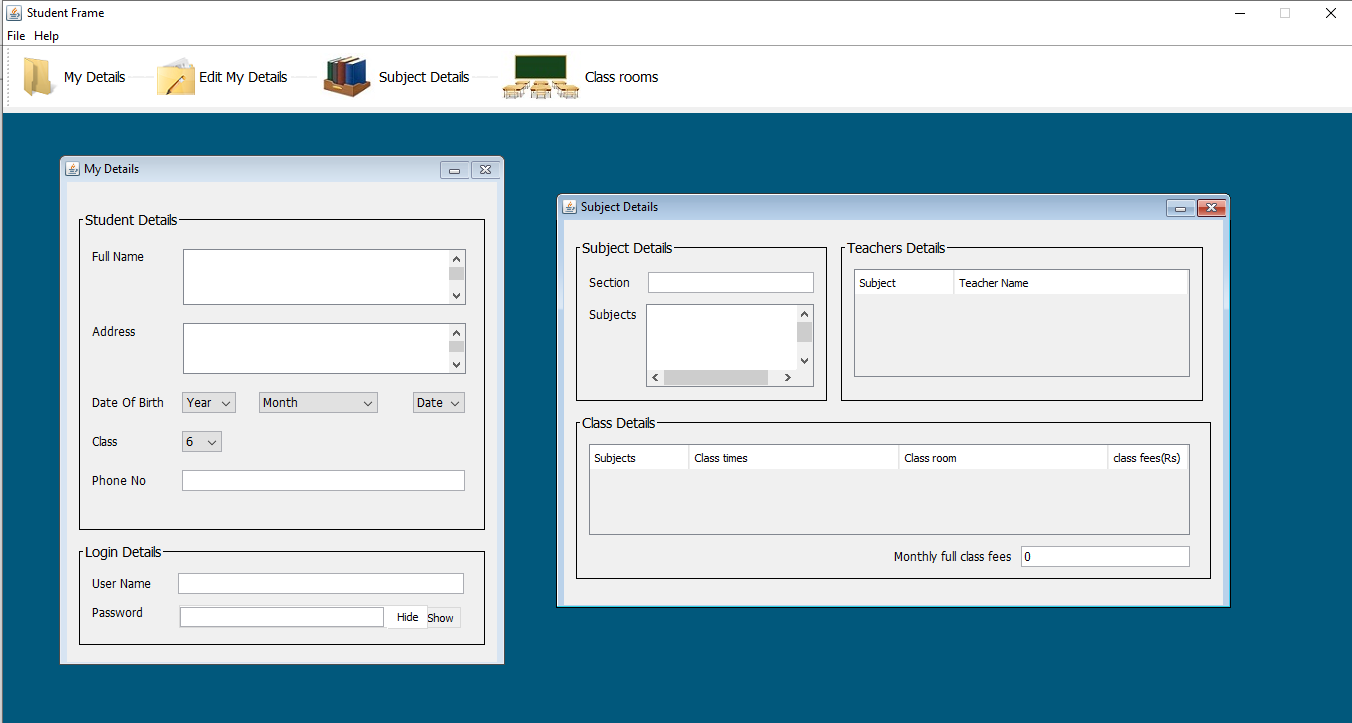Expand the Month selection dropdown
The width and height of the screenshot is (1352, 723).
click(x=317, y=402)
